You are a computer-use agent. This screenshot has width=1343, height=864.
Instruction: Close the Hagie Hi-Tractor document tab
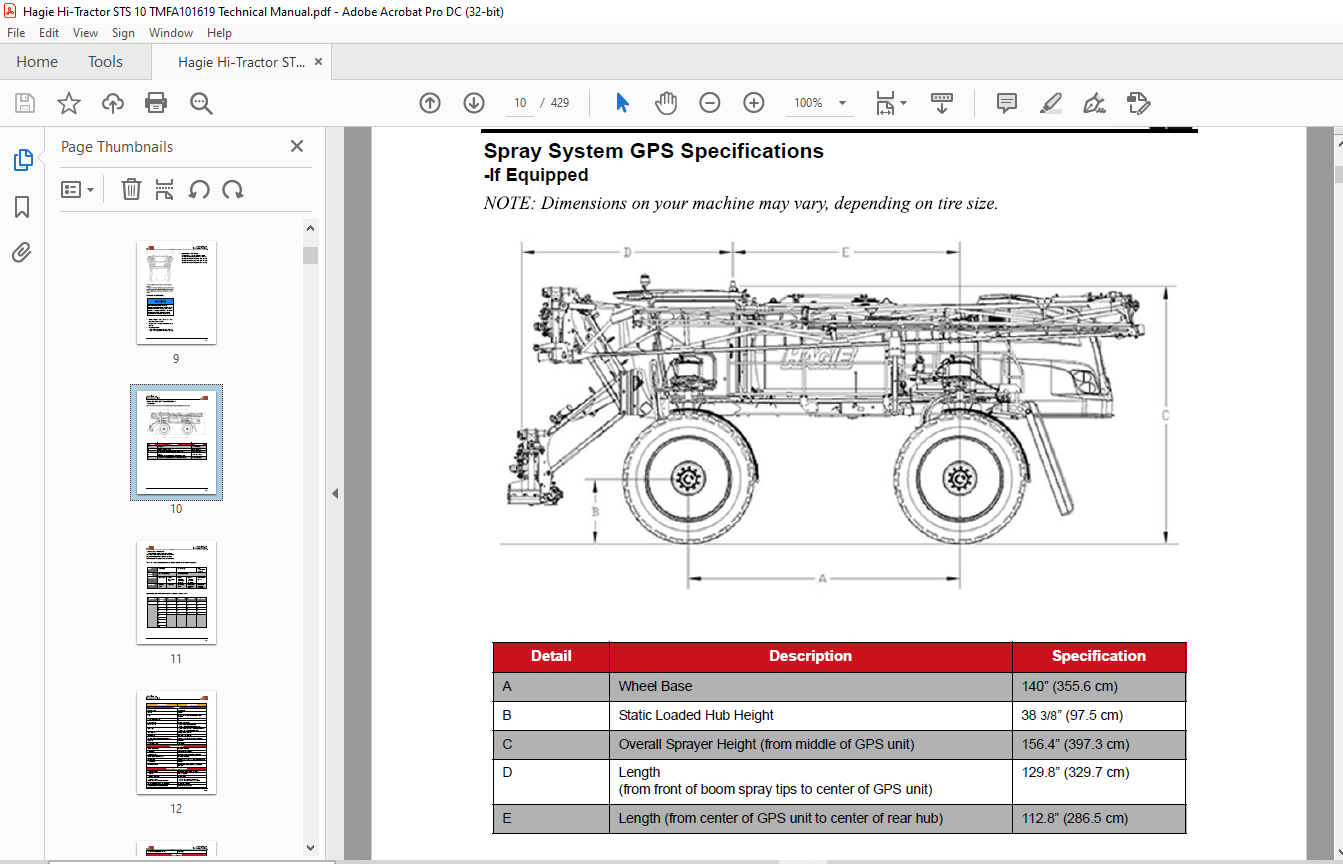tap(318, 62)
